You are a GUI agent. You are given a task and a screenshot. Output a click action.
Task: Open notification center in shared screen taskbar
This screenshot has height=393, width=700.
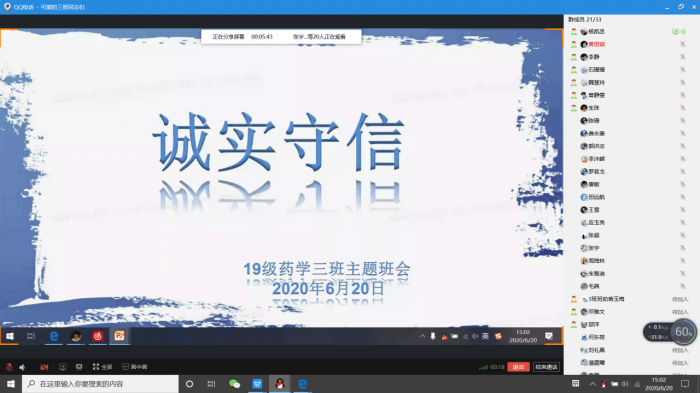[x=549, y=336]
